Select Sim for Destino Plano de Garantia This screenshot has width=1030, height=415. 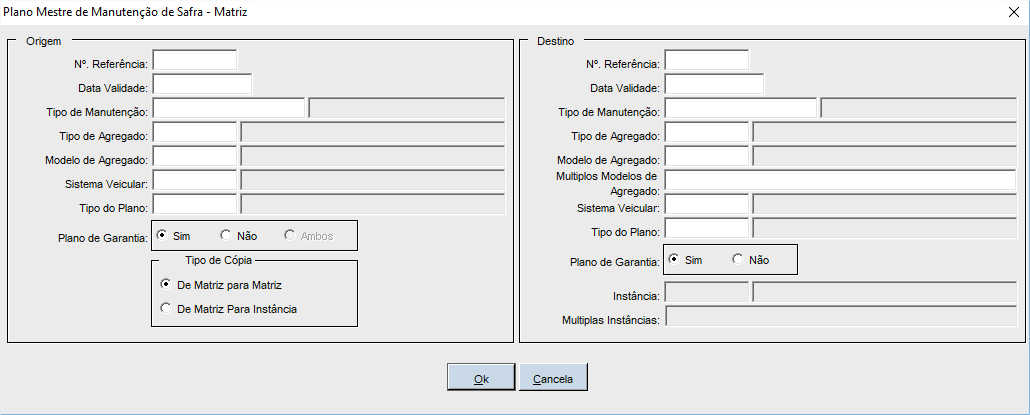tap(674, 260)
